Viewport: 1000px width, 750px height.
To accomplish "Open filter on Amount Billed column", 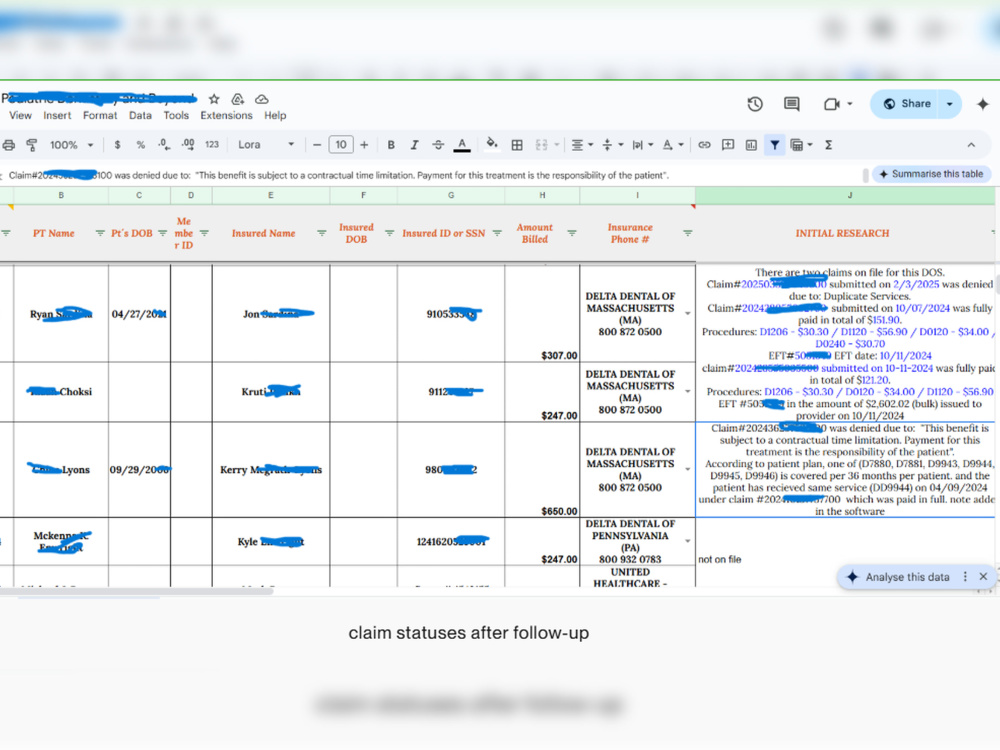I will [571, 233].
